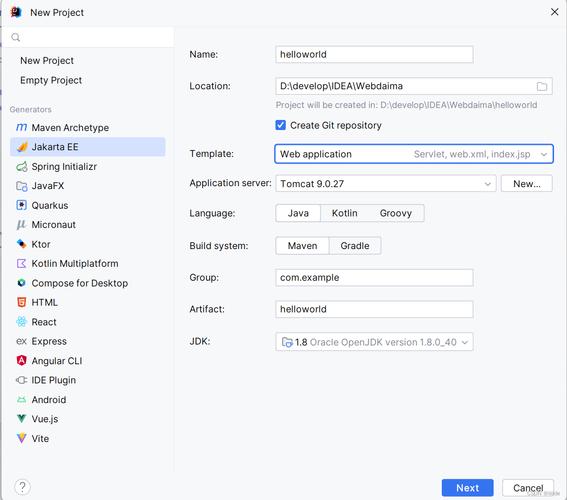Click the Vite lightning icon
This screenshot has width=567, height=500.
click(22, 438)
